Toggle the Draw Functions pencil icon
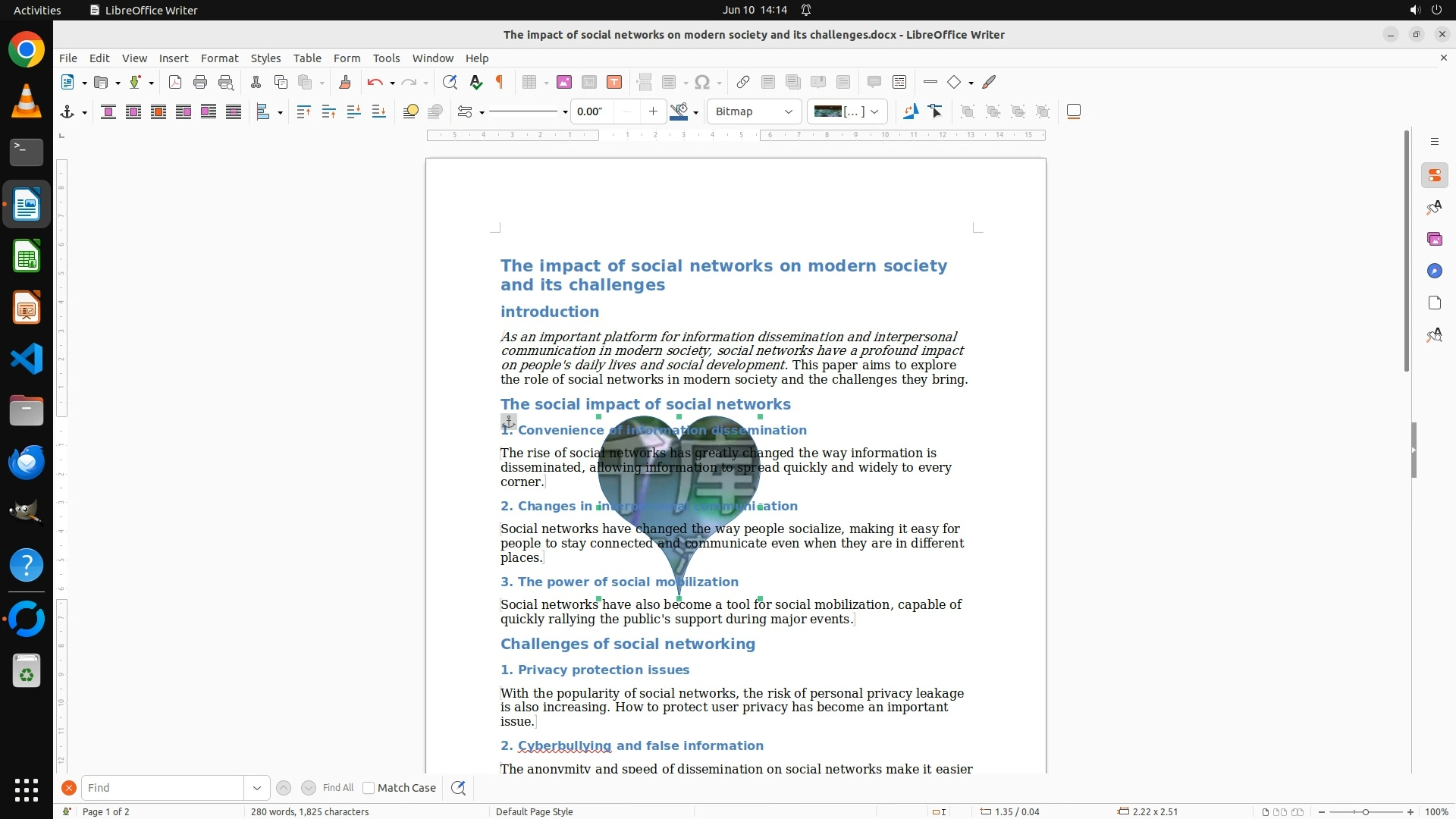The image size is (1456, 819). point(989,82)
